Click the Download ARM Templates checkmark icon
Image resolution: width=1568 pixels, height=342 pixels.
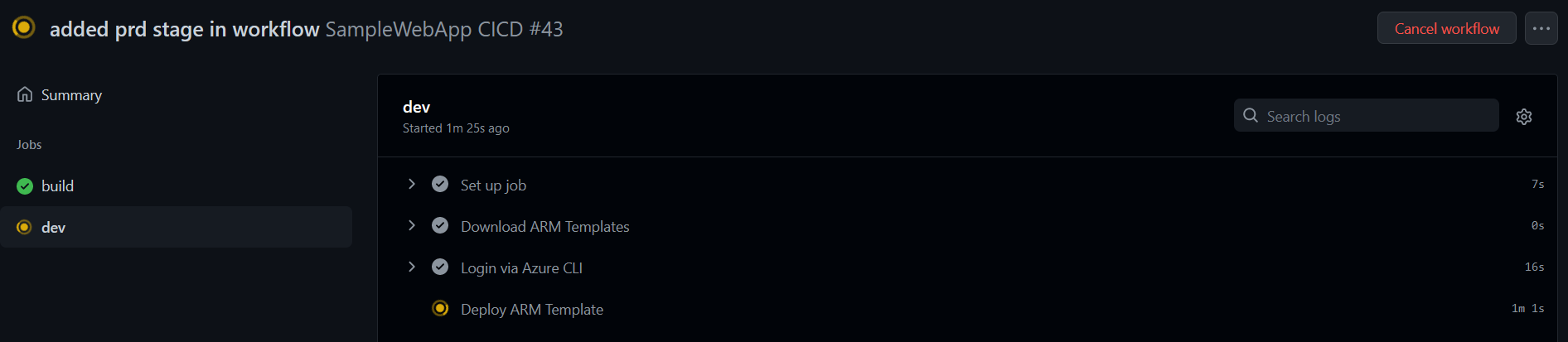(x=440, y=225)
